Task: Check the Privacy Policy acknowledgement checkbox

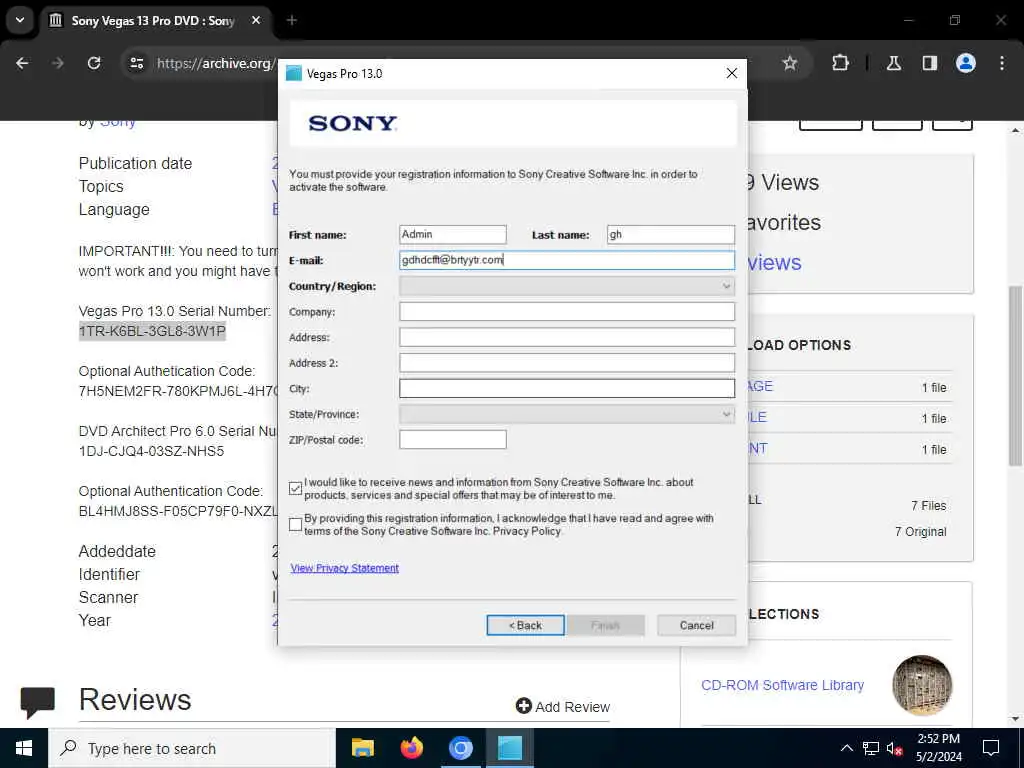Action: point(295,524)
